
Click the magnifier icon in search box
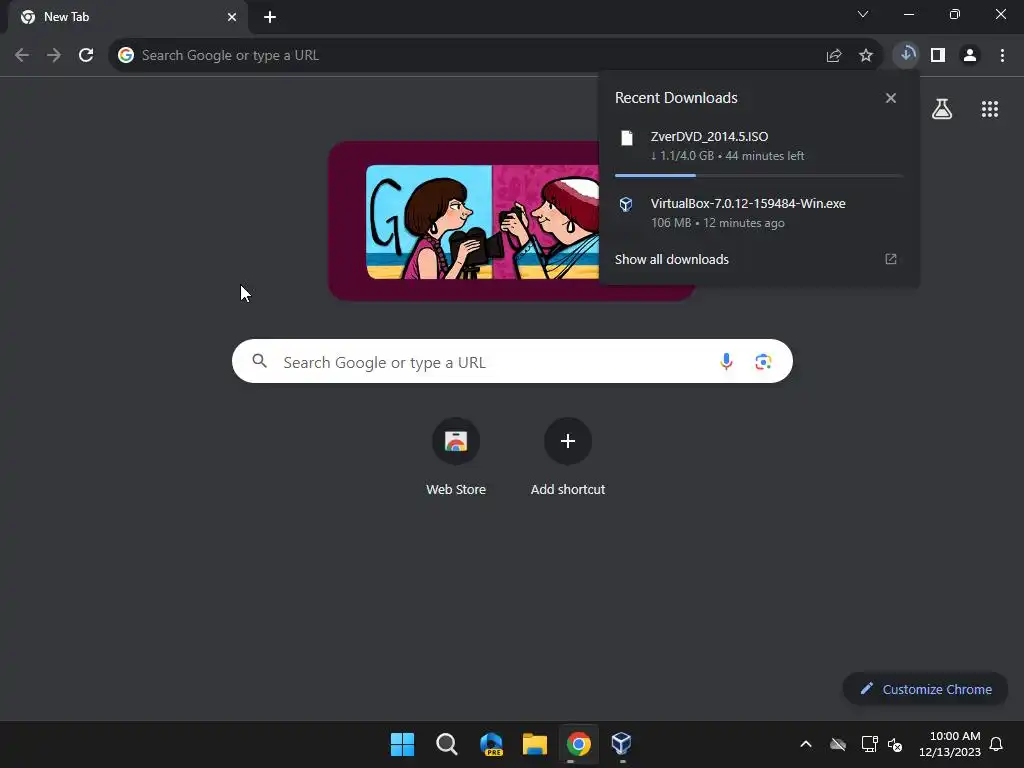259,361
